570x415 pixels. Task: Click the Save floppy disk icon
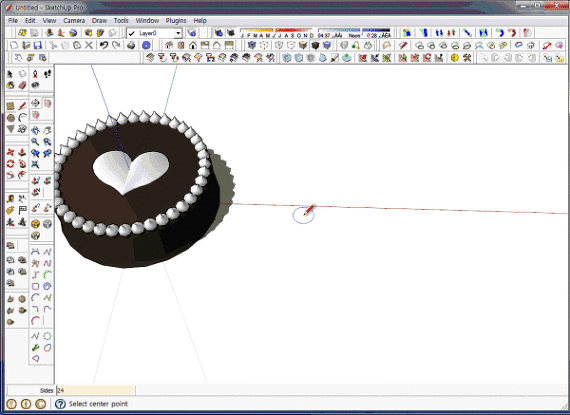tap(37, 45)
